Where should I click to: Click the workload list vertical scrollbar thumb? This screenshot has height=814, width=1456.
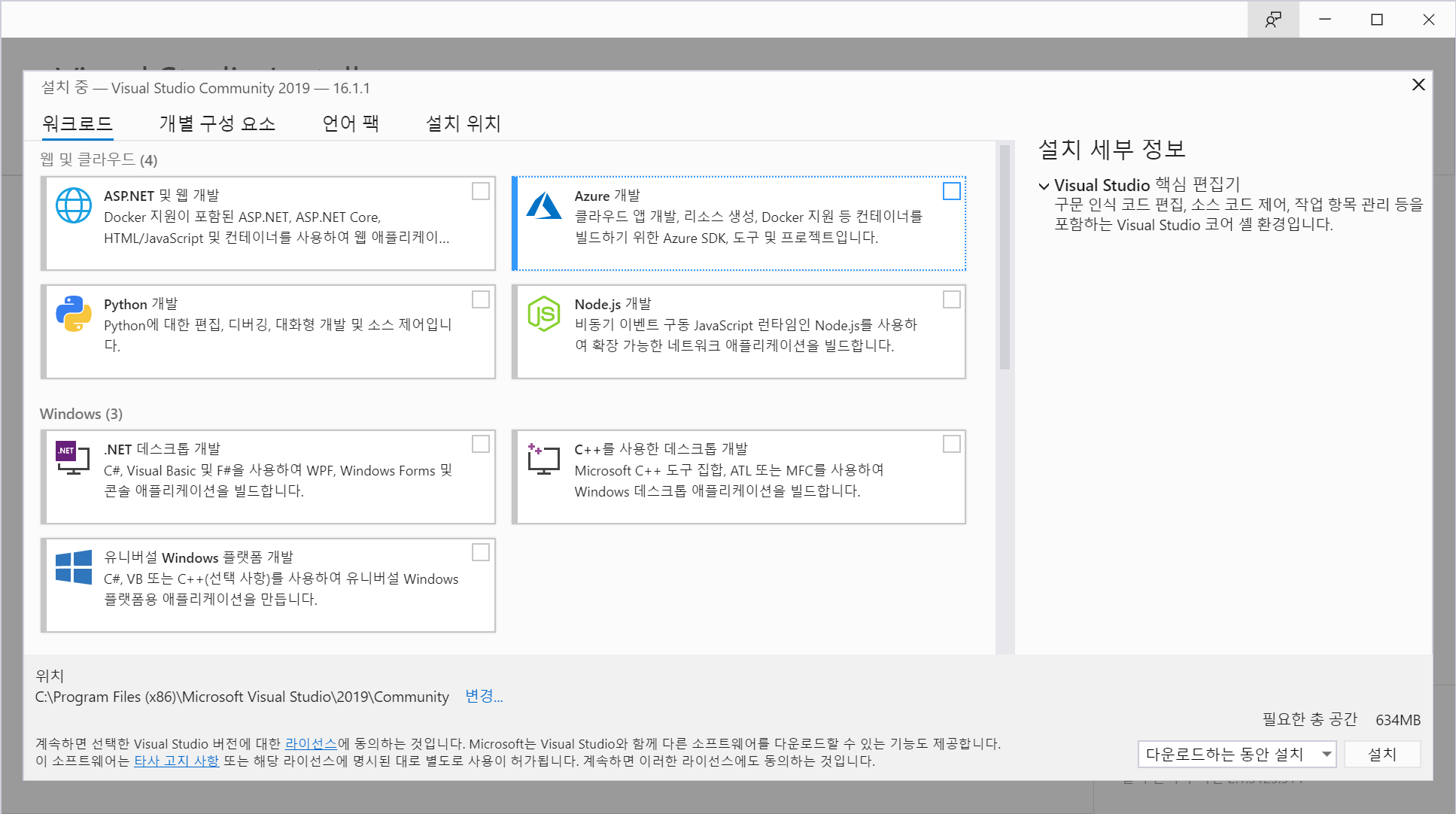point(1005,257)
